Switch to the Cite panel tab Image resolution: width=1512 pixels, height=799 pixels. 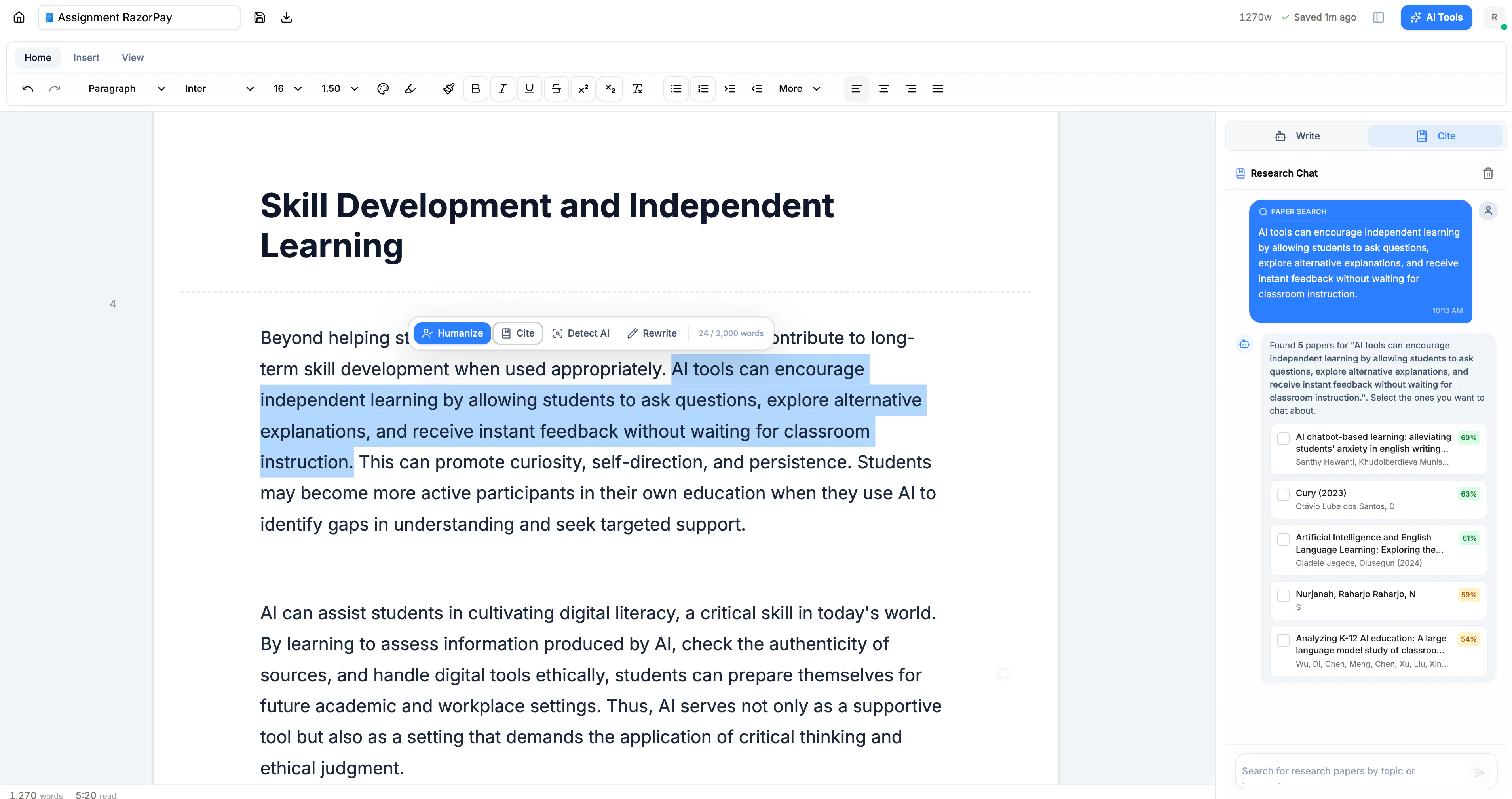tap(1435, 136)
